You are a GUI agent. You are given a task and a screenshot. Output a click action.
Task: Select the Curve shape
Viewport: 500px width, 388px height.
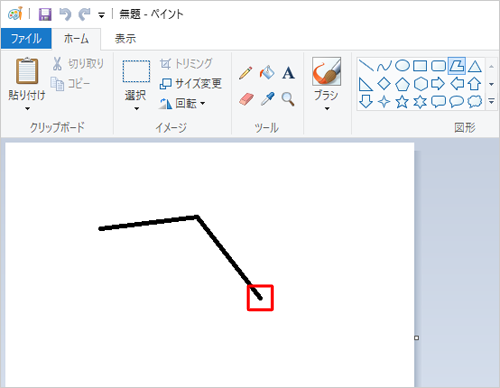click(x=384, y=66)
